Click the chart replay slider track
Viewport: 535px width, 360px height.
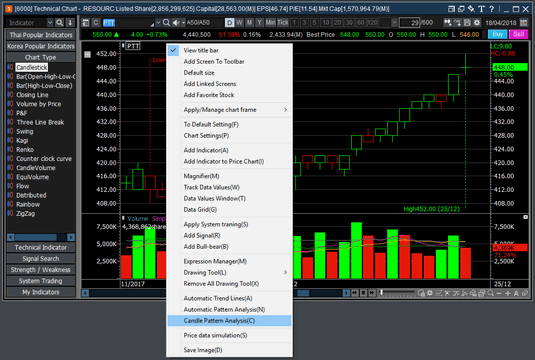pos(397,293)
